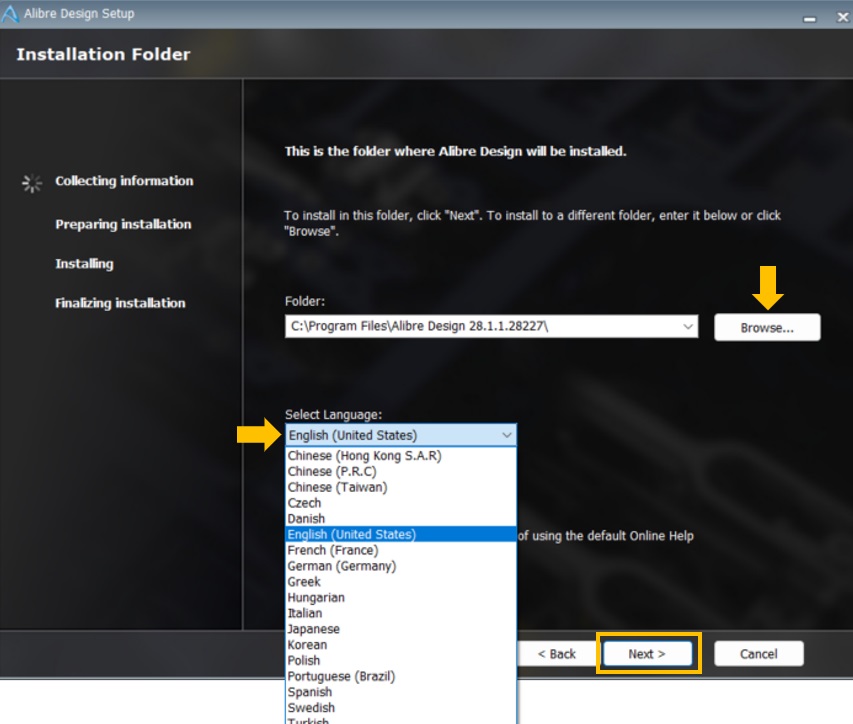
Task: Collapse the Select Language combo box
Action: [x=506, y=435]
